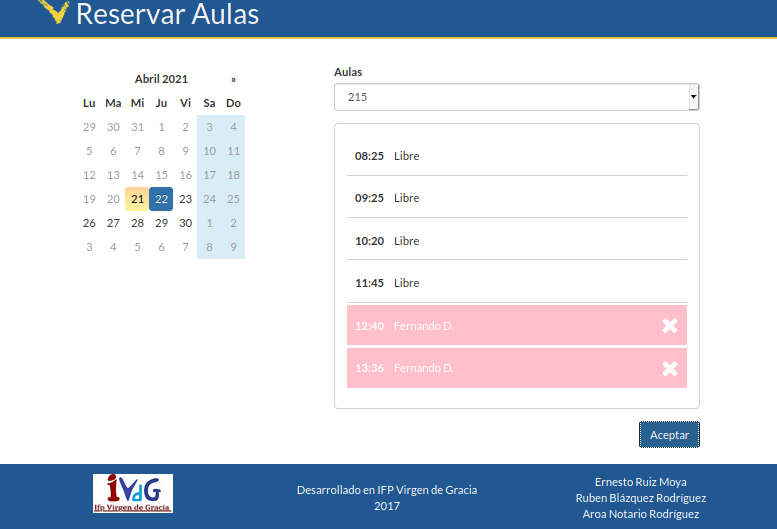Pick day 26 in the calendar
The image size is (777, 529).
point(89,223)
